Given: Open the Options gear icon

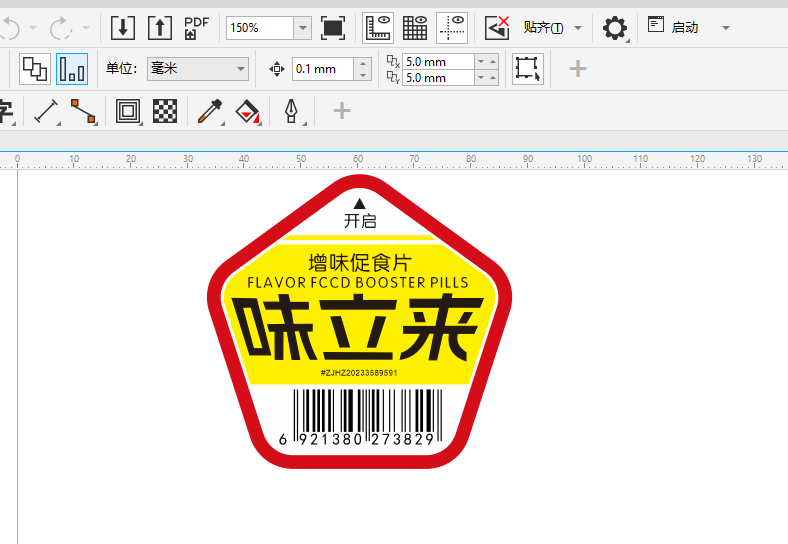Looking at the screenshot, I should click(x=615, y=28).
